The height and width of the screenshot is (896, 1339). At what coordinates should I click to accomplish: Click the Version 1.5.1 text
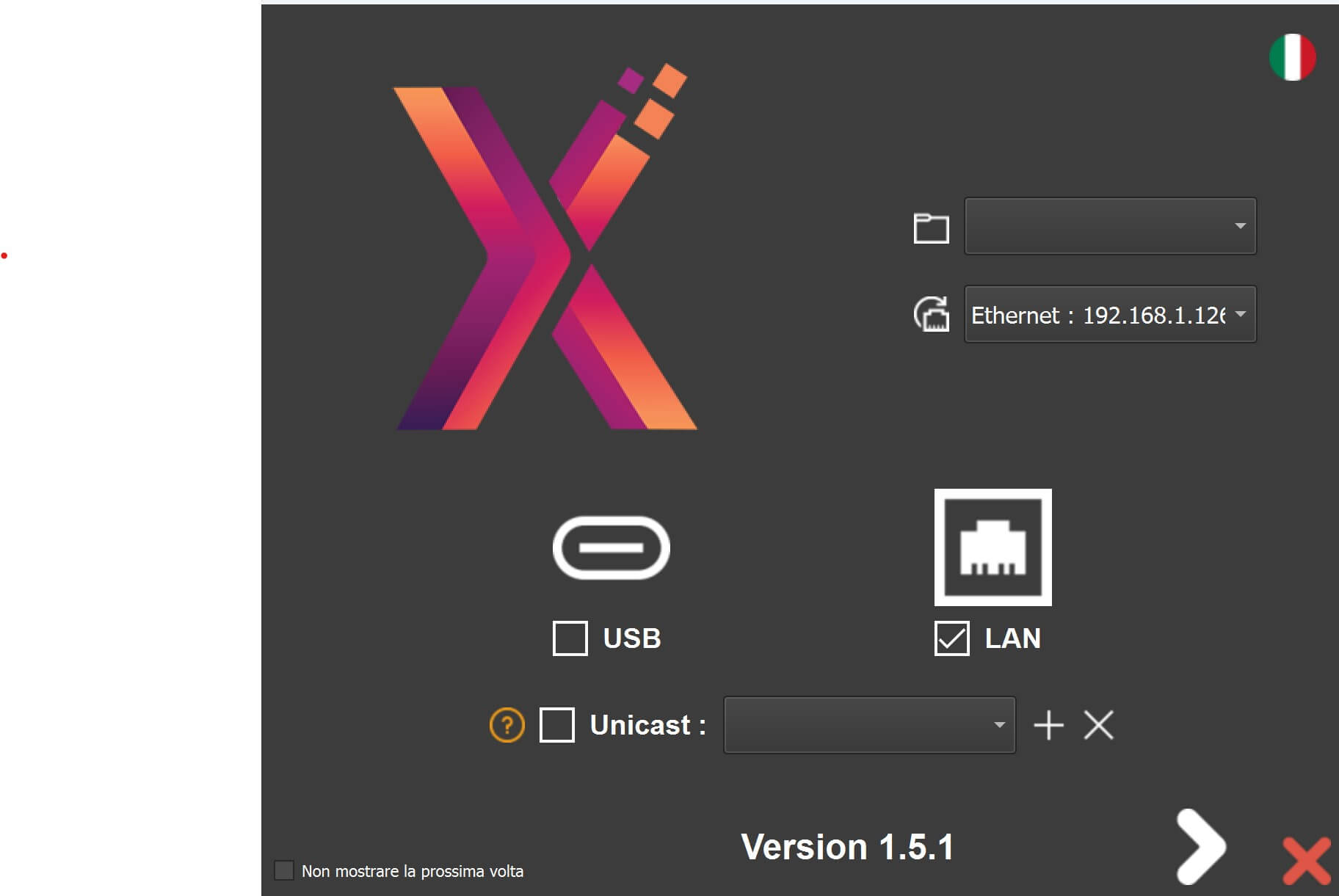coord(847,847)
